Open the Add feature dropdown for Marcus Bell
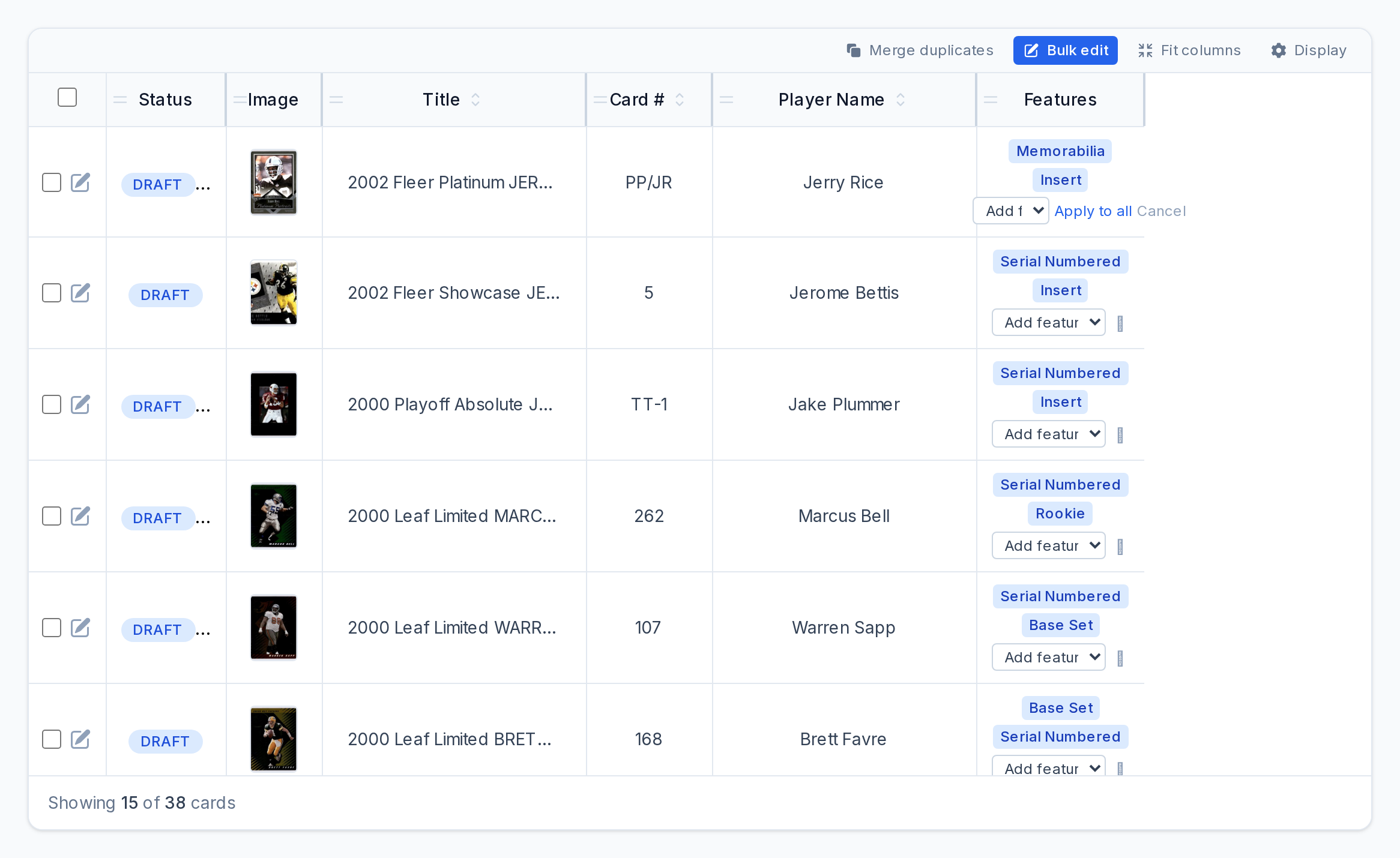The image size is (1400, 858). click(1049, 545)
